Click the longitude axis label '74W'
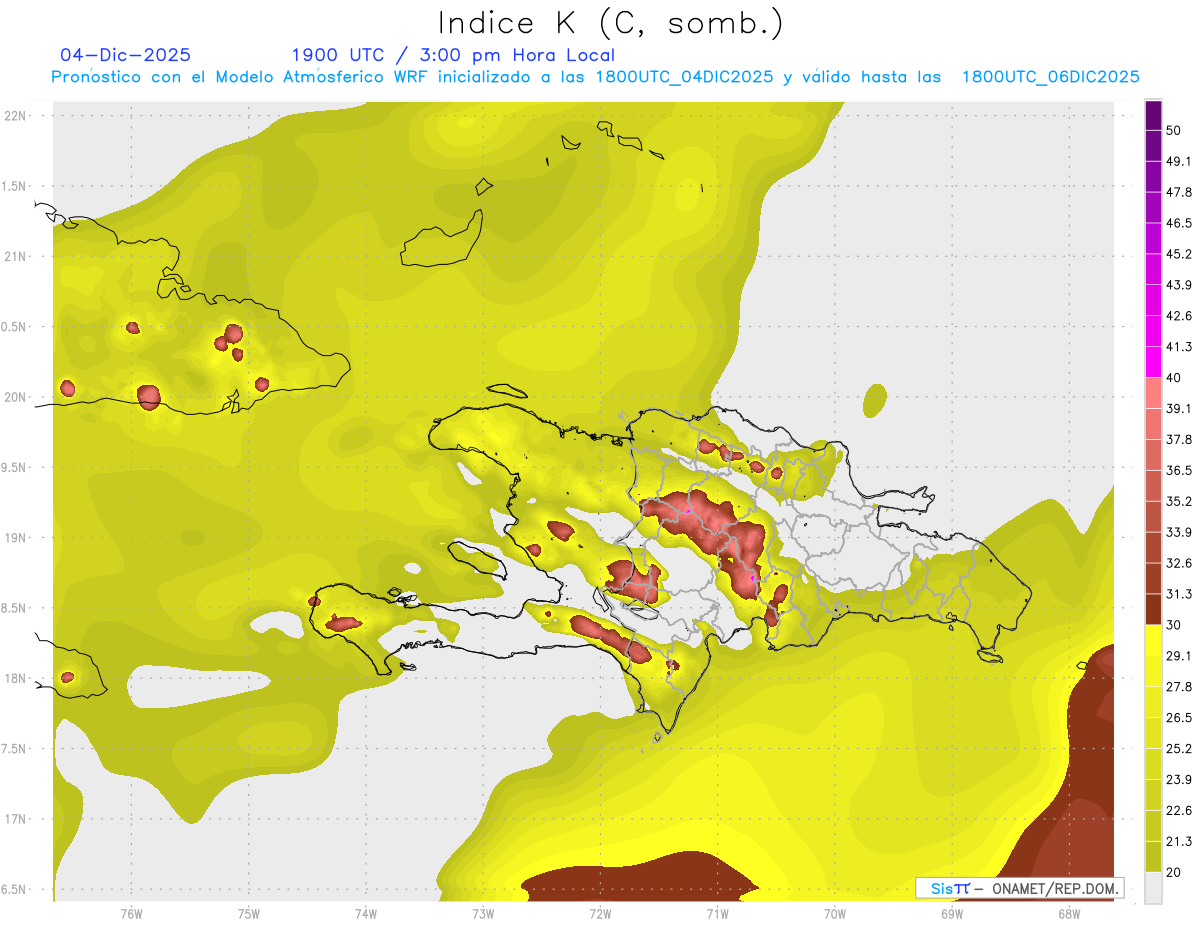The image size is (1200, 927). [x=366, y=914]
